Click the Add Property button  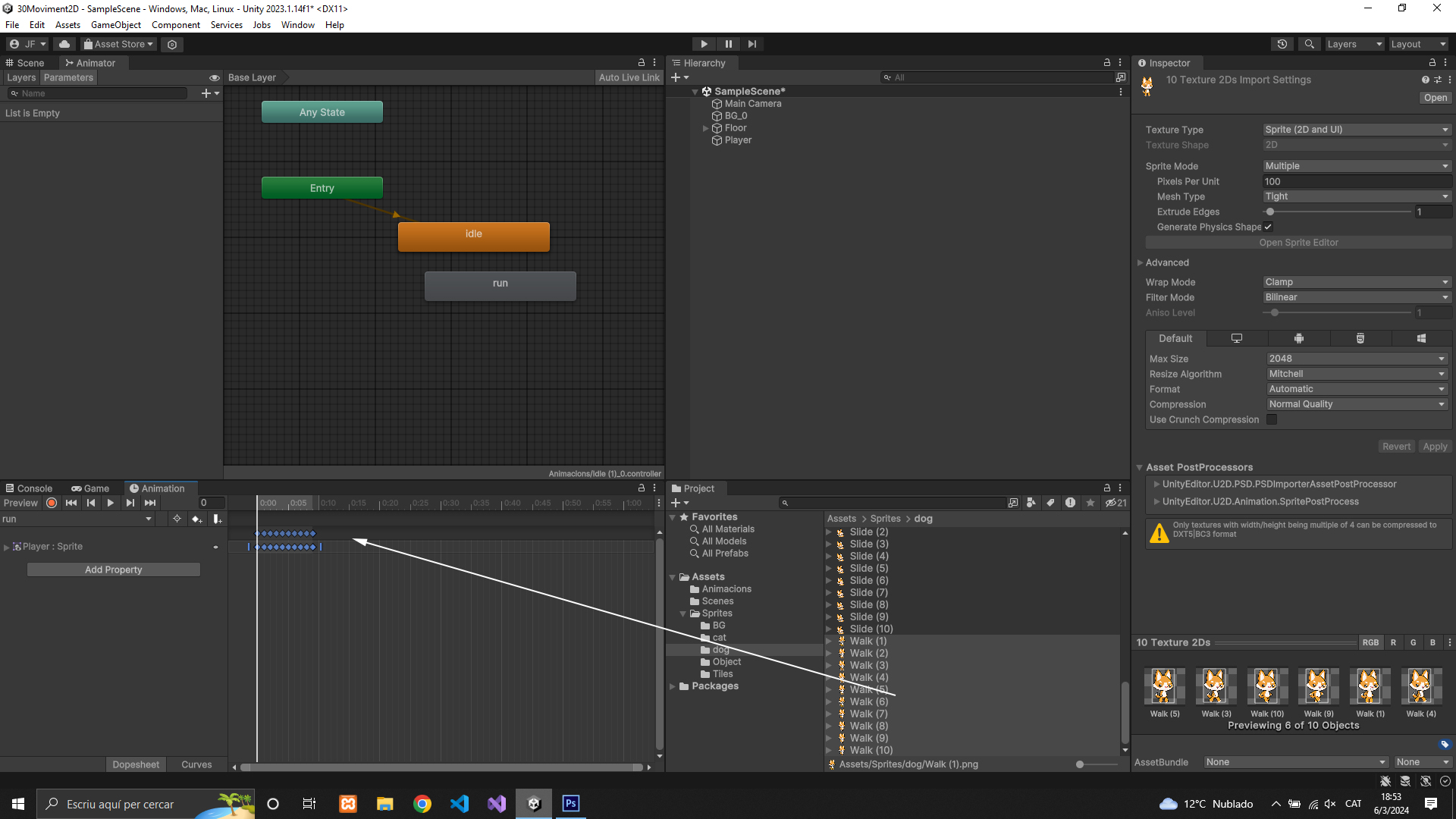coord(114,570)
